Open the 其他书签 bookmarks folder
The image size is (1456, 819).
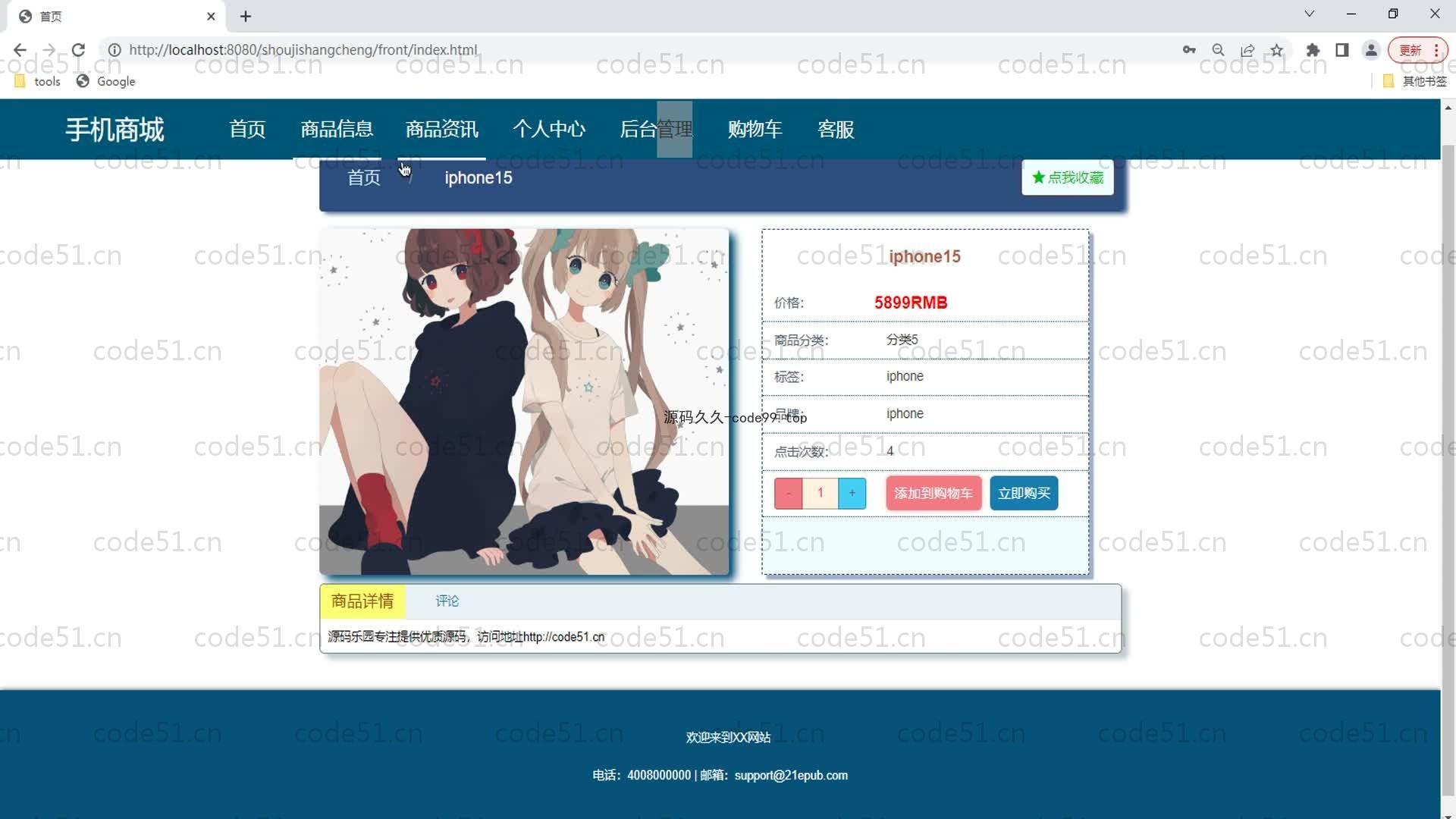[1415, 81]
